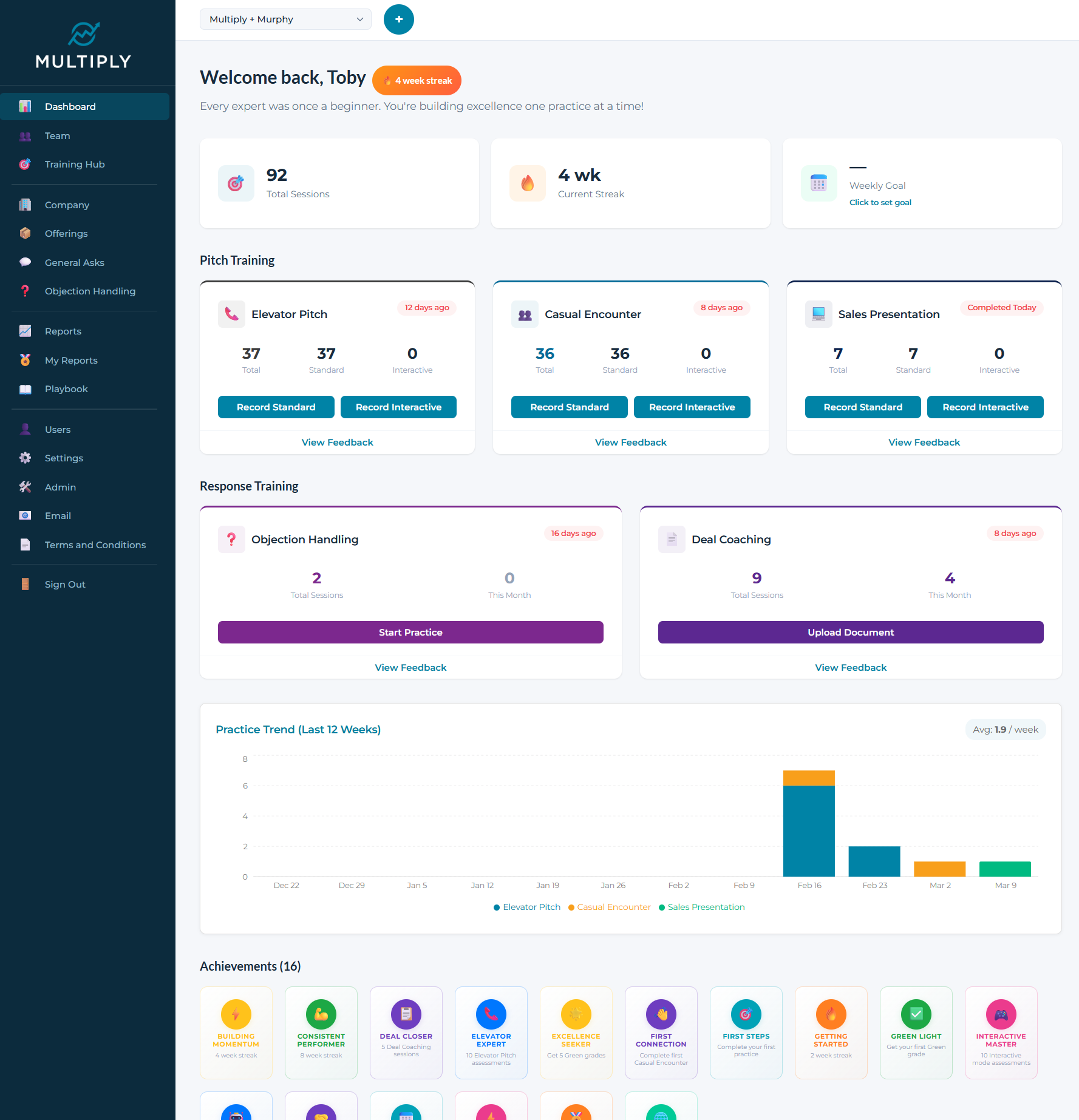Select the My Reports icon
1079x1120 pixels.
coord(25,360)
